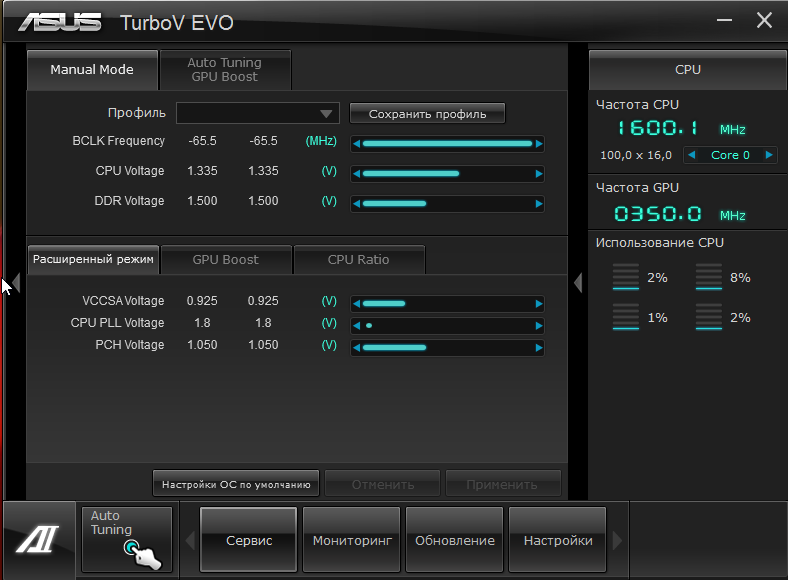This screenshot has width=788, height=580.
Task: Increase PCH Voltage with the right arrow
Action: click(539, 348)
